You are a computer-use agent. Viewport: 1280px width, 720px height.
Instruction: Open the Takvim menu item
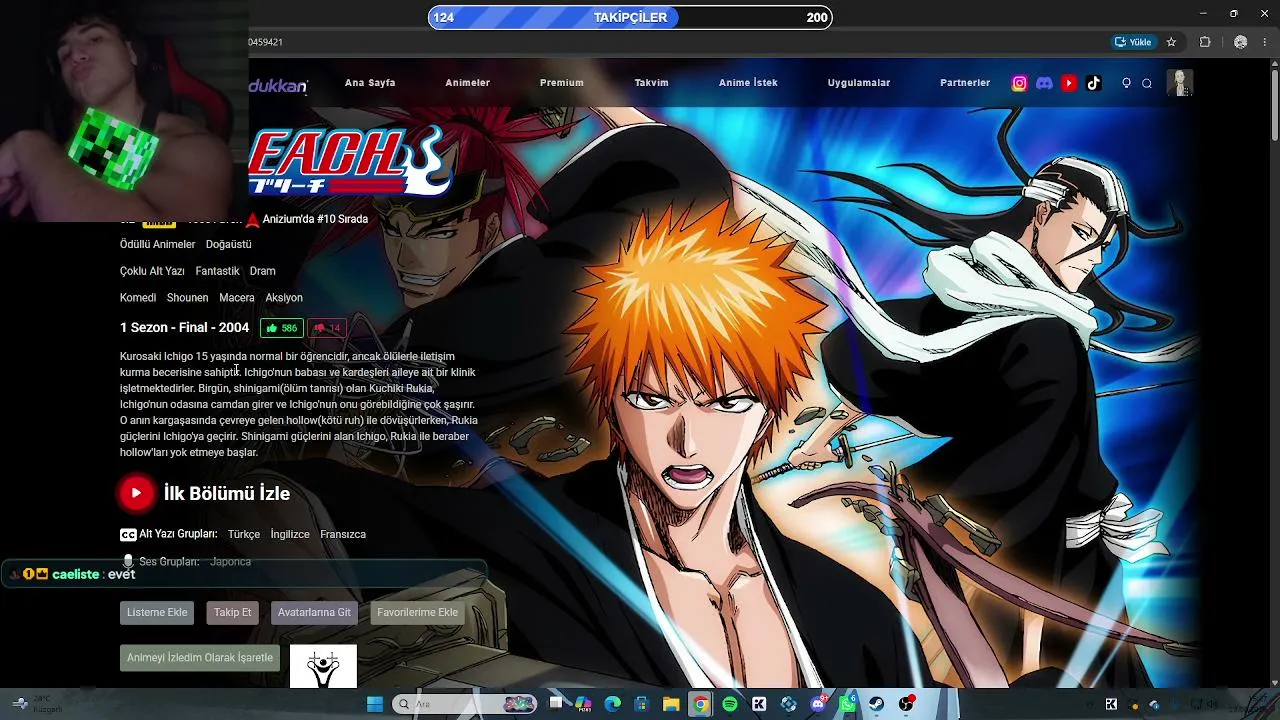(651, 83)
